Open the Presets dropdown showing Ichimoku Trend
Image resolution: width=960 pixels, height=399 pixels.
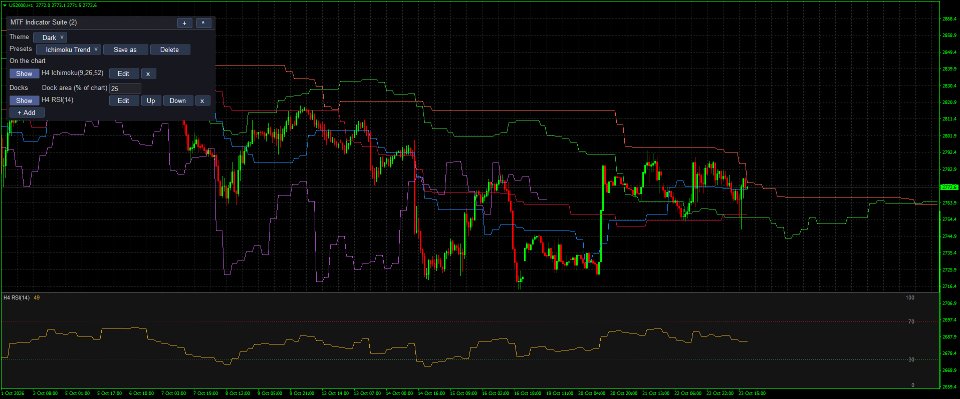click(x=69, y=50)
